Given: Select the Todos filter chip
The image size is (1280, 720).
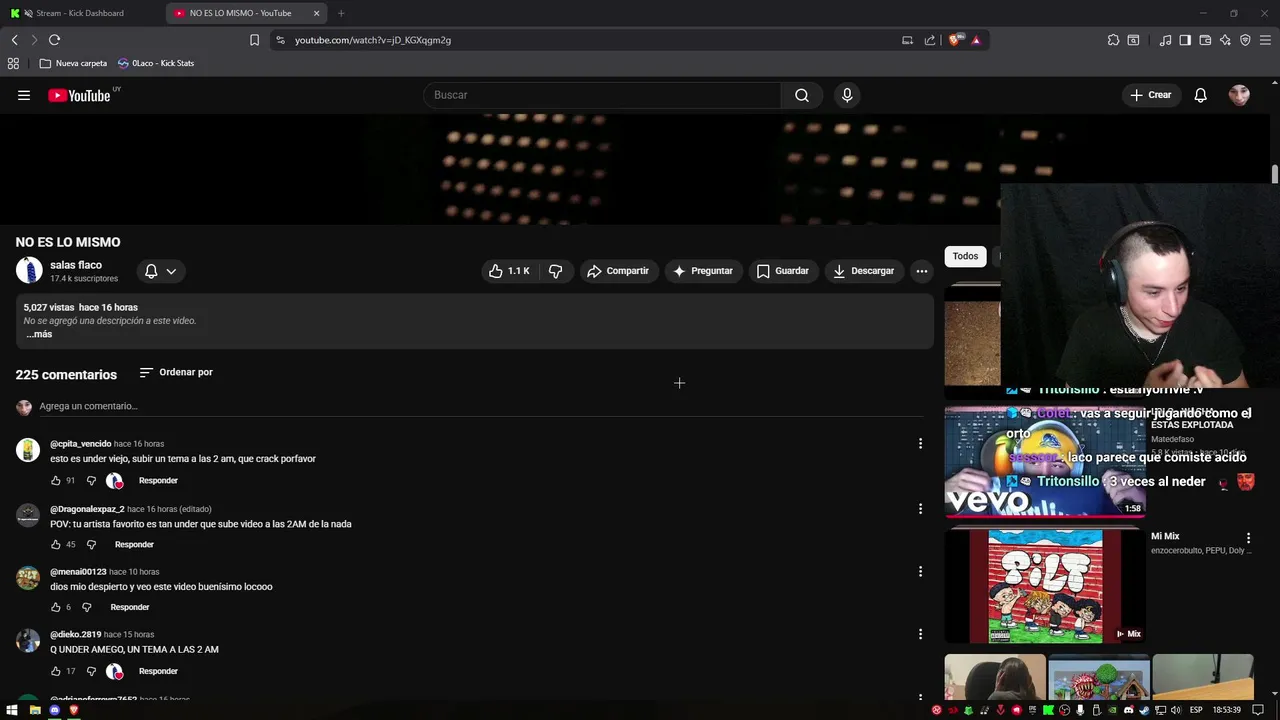Looking at the screenshot, I should point(965,256).
